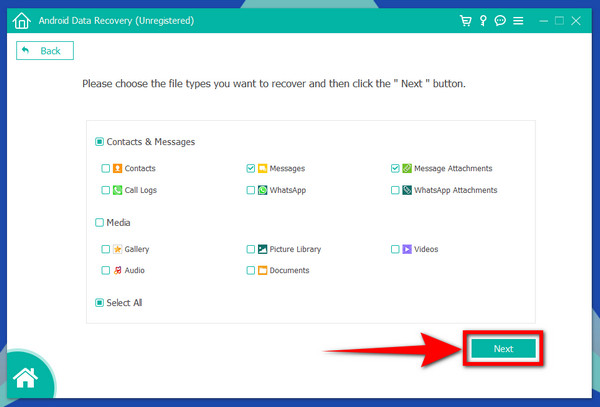Check the Videos checkbox
The image size is (600, 407).
(x=395, y=249)
